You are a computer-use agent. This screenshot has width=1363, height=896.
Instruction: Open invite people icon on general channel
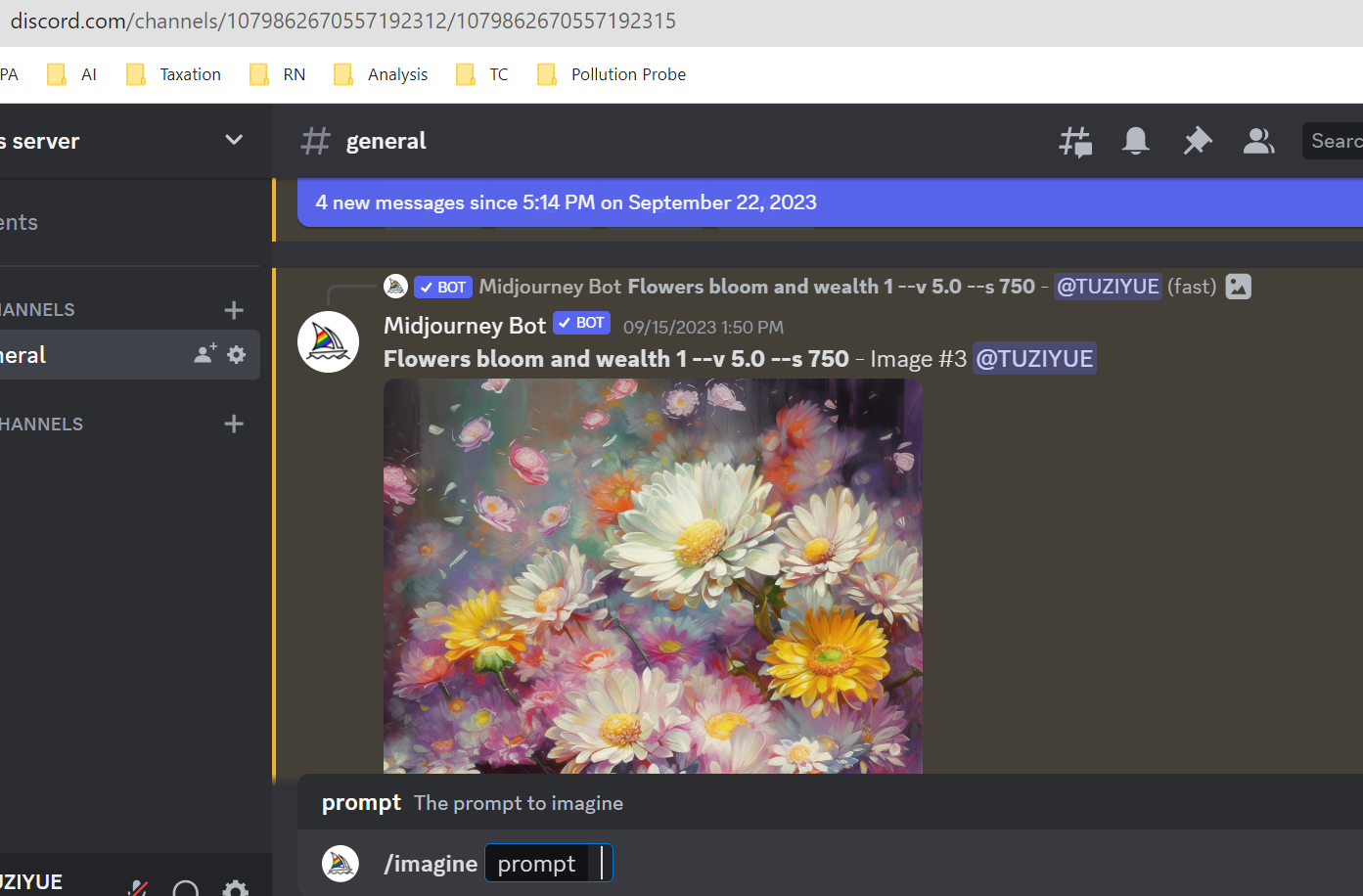click(205, 354)
